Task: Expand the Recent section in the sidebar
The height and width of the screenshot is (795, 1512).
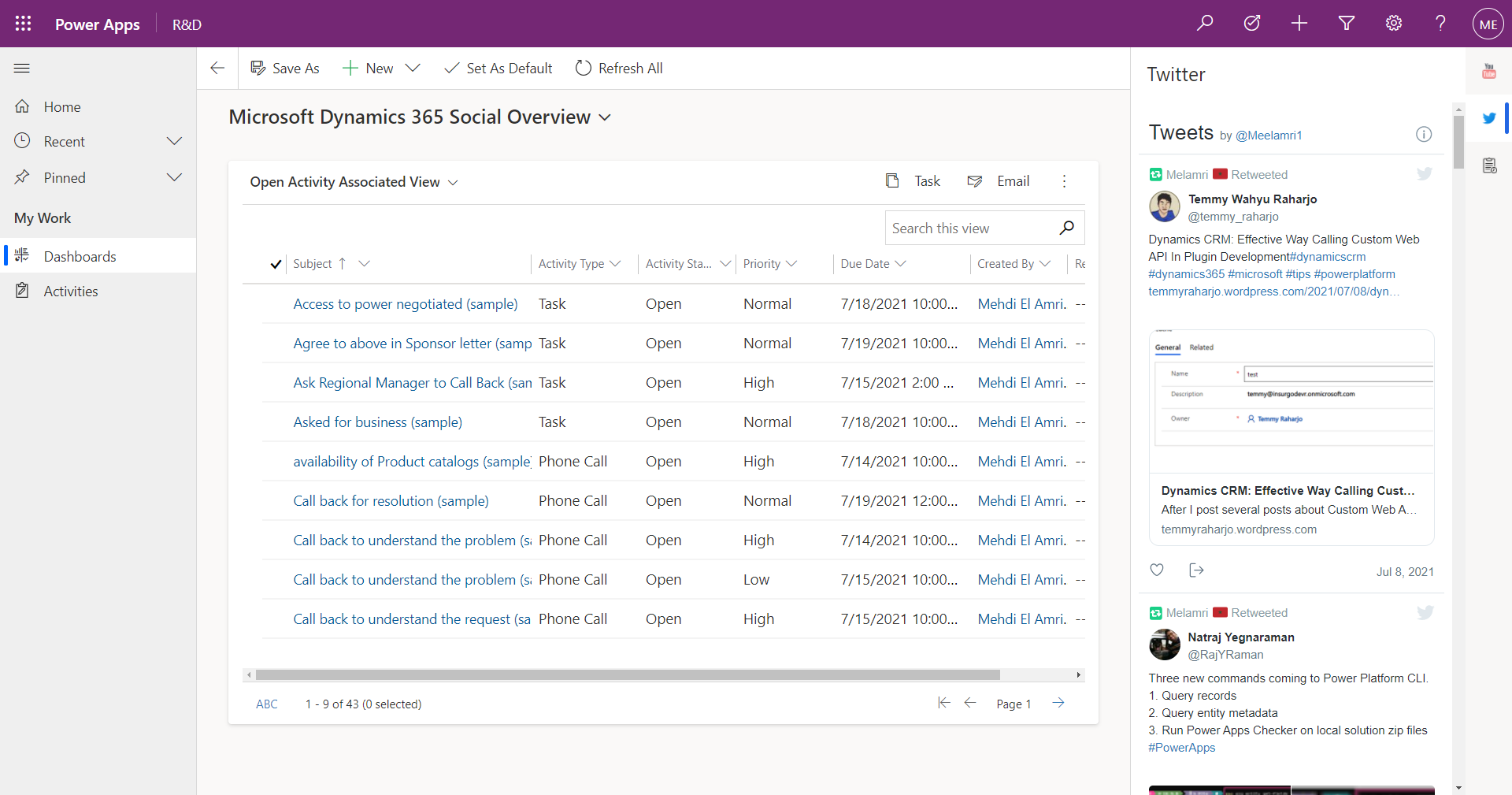Action: click(x=174, y=141)
